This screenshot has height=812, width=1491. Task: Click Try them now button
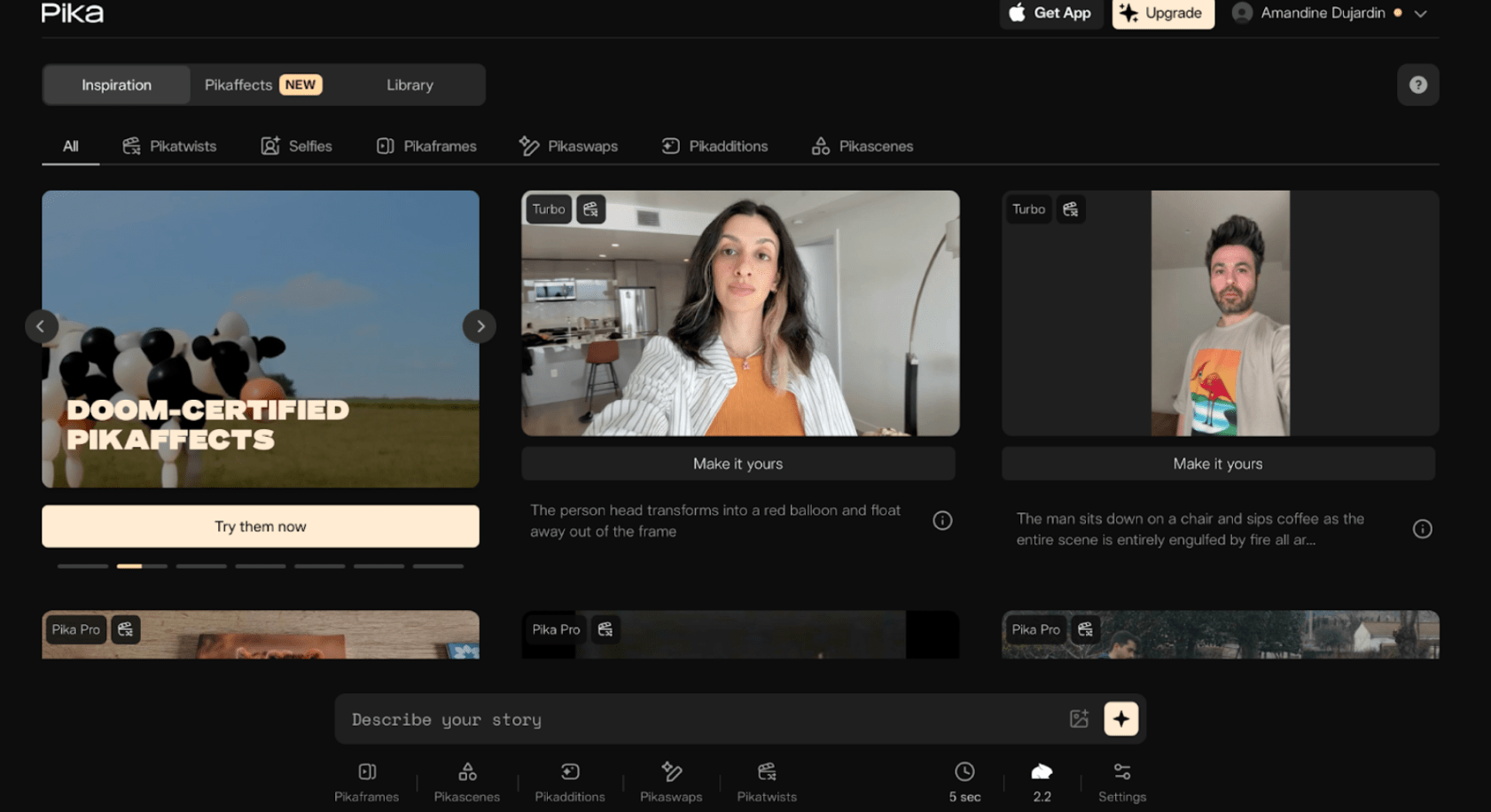tap(261, 527)
